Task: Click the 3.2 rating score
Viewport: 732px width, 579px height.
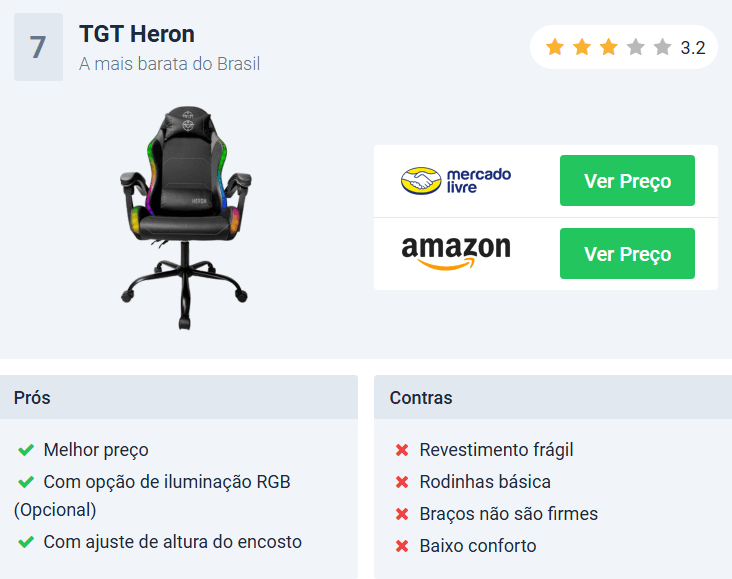Action: [x=693, y=48]
